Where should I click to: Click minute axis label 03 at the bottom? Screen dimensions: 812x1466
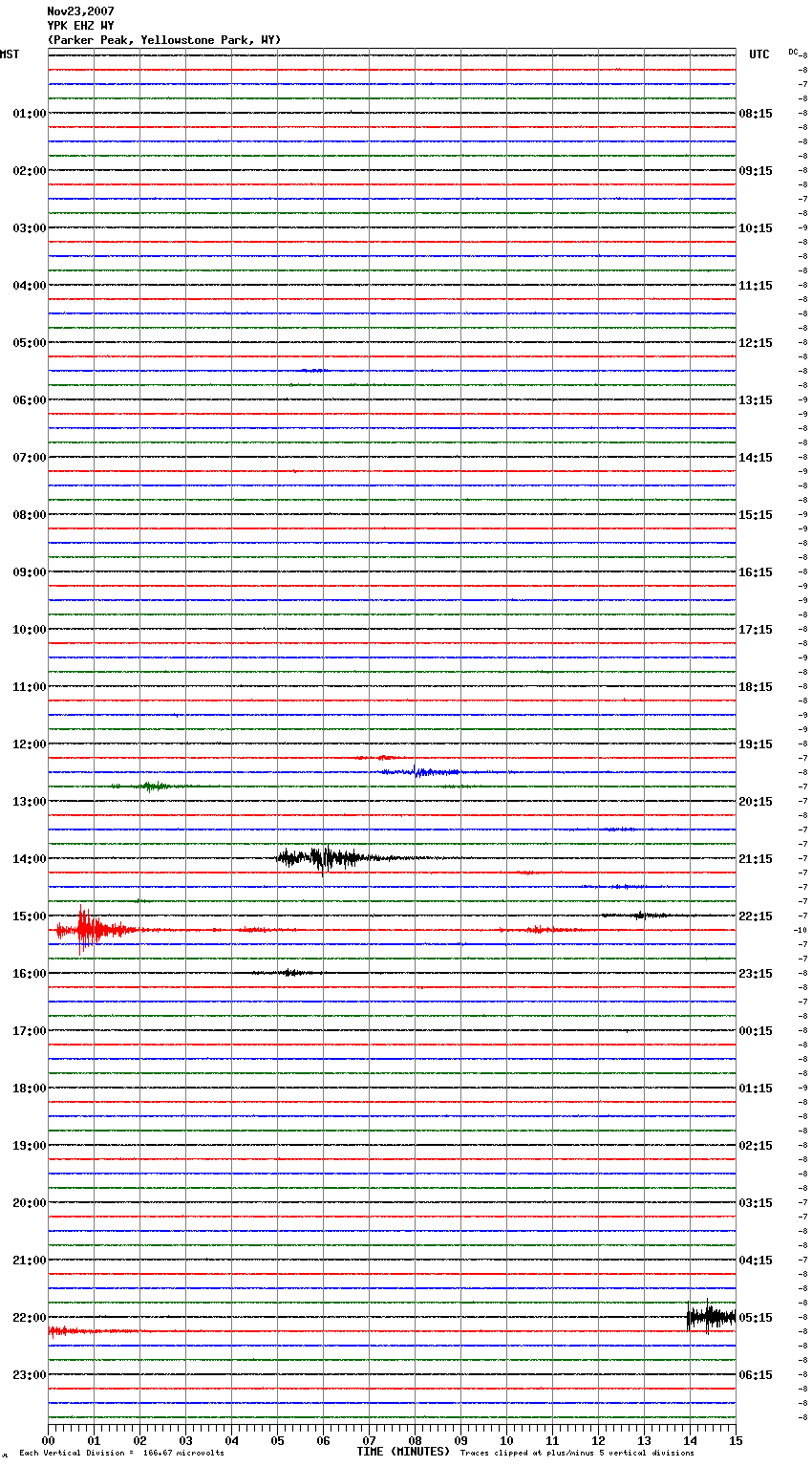pyautogui.click(x=186, y=1440)
